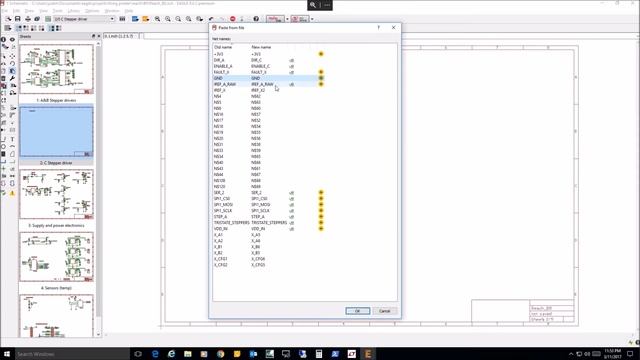Select the X_CFG1 net row
The height and width of the screenshot is (360, 640).
pos(269,259)
